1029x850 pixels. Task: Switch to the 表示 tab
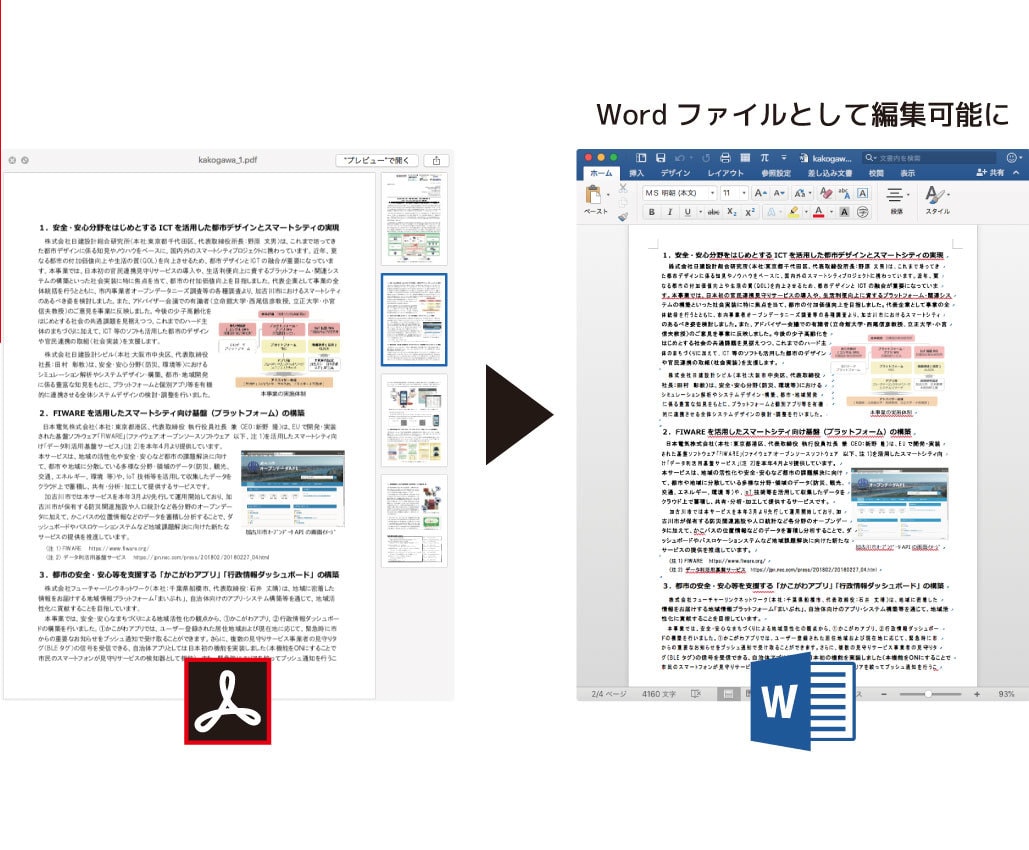point(908,173)
